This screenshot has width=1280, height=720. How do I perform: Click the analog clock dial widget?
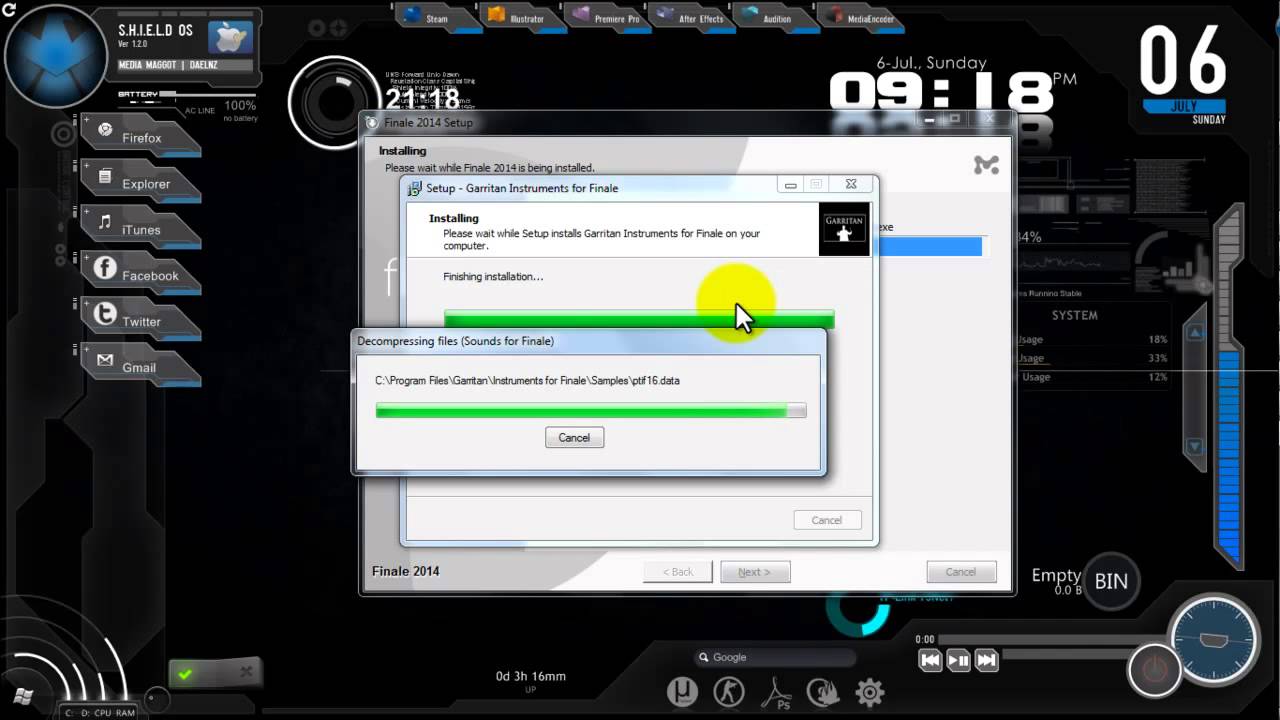(1214, 639)
